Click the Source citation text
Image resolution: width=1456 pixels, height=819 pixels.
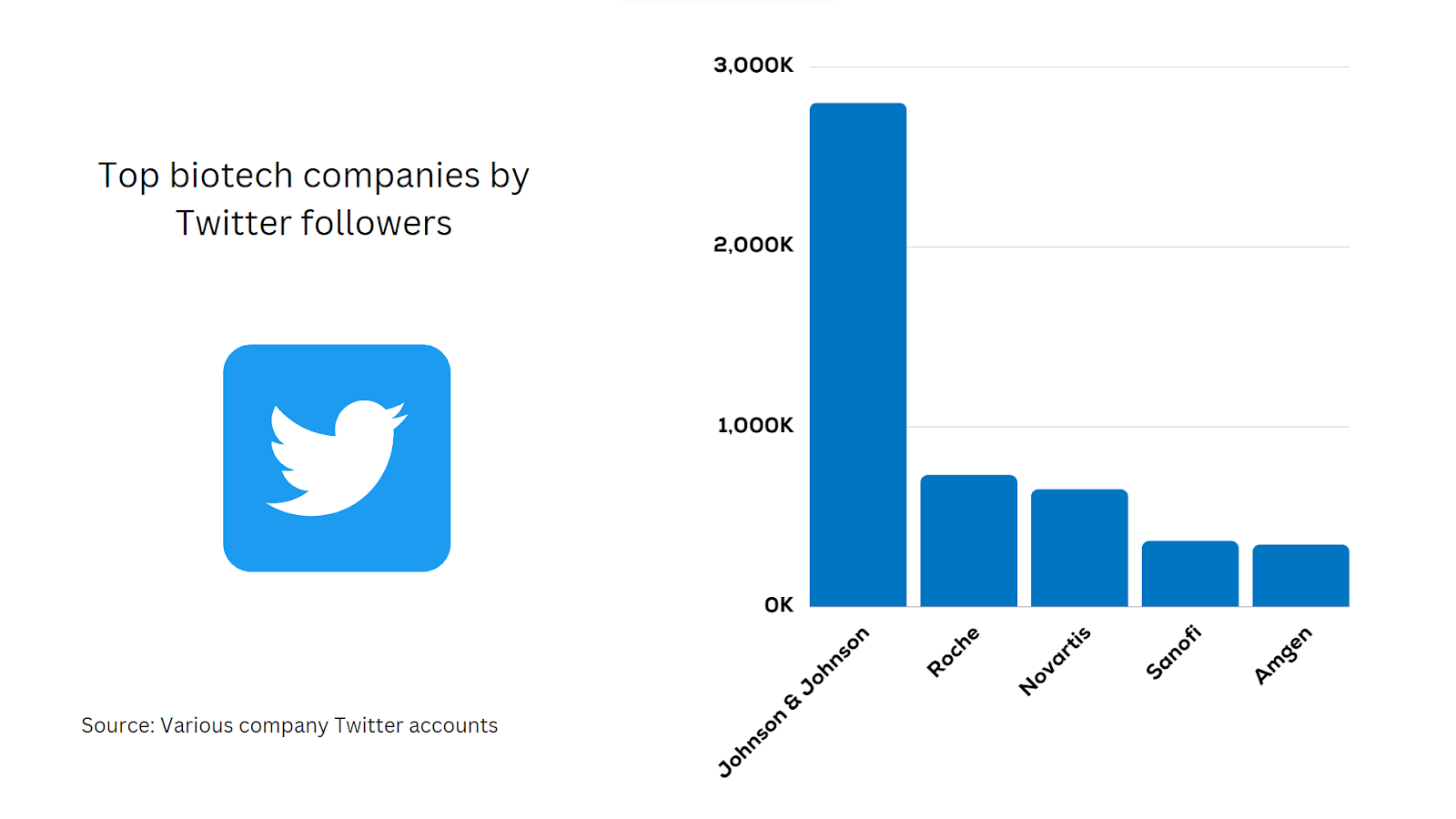coord(289,725)
